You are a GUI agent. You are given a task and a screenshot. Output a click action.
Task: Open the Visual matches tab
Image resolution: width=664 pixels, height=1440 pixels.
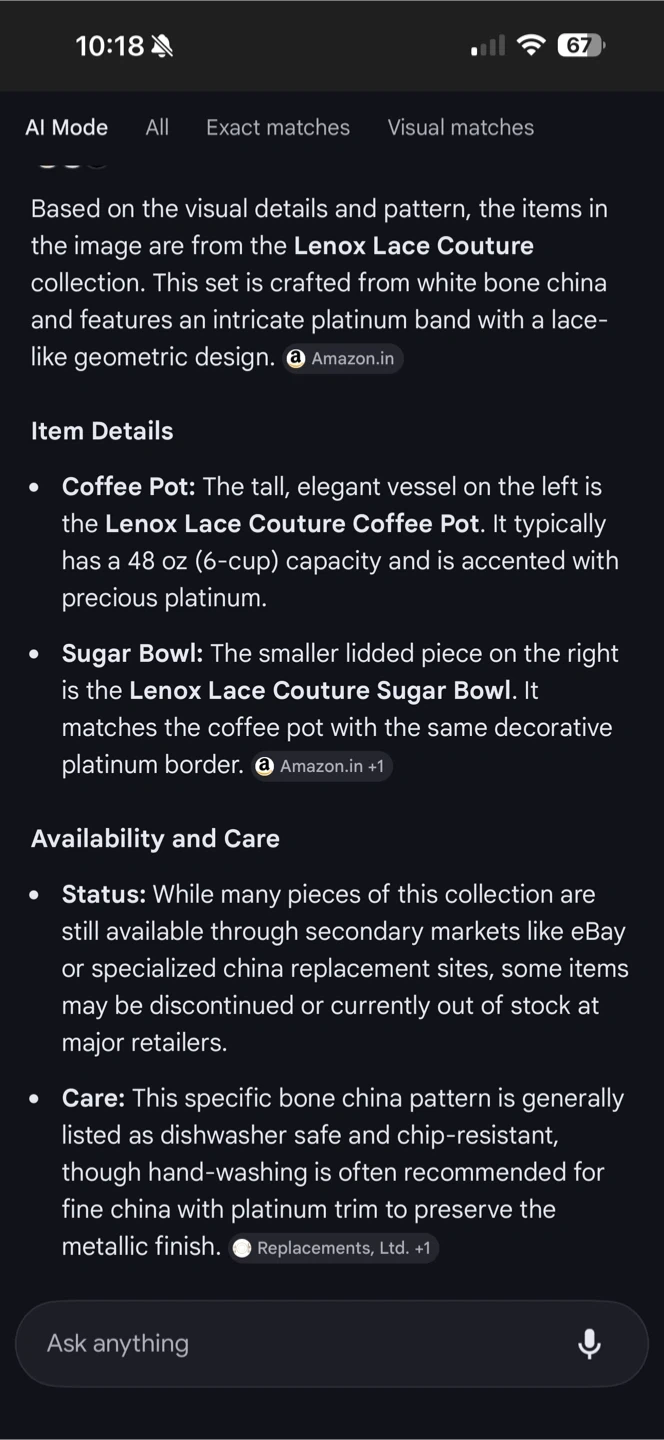[461, 128]
